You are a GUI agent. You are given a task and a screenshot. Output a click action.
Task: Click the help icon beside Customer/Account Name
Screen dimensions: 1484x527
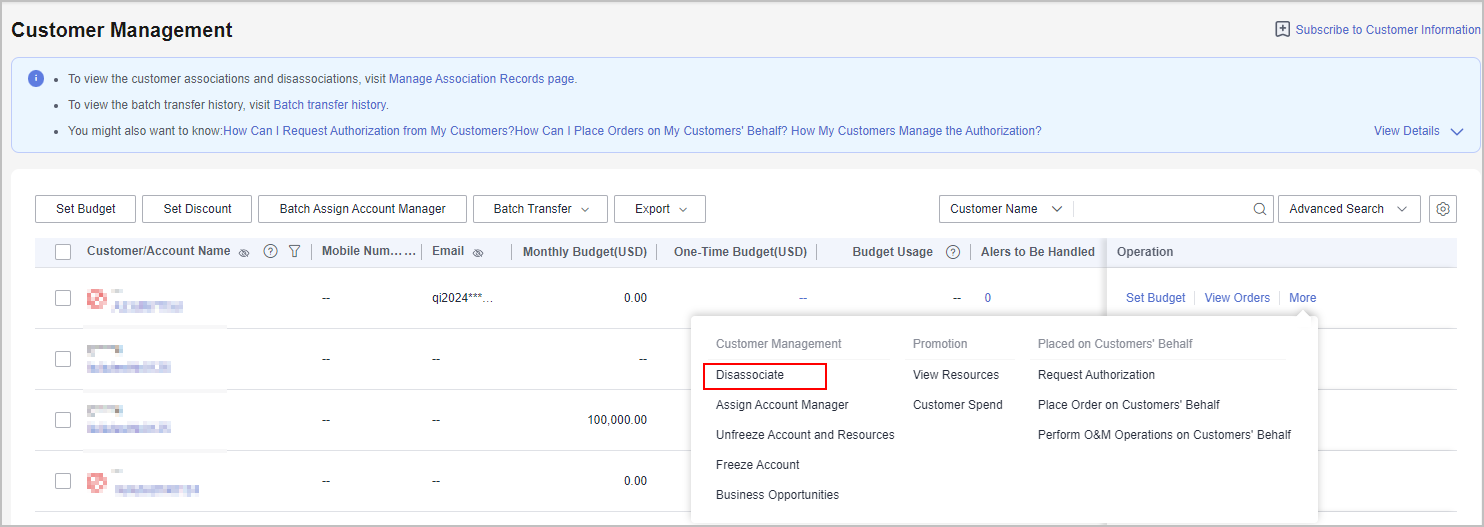tap(270, 252)
